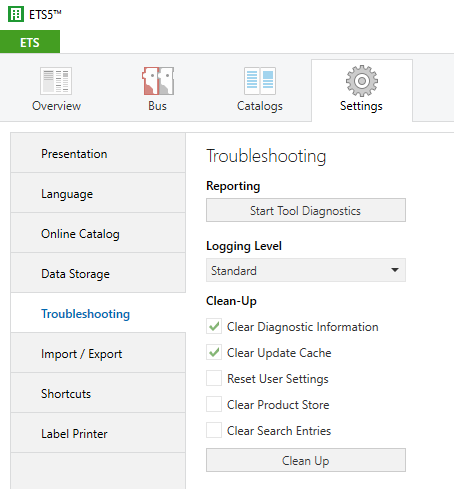This screenshot has width=454, height=489.
Task: Open the Language settings section
Action: (x=98, y=193)
